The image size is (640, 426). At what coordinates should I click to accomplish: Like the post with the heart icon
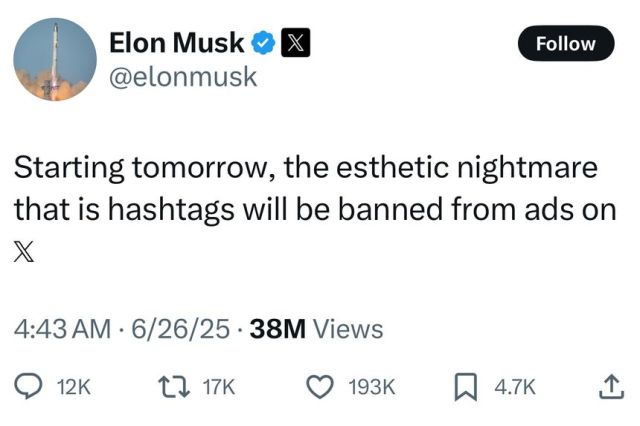320,386
